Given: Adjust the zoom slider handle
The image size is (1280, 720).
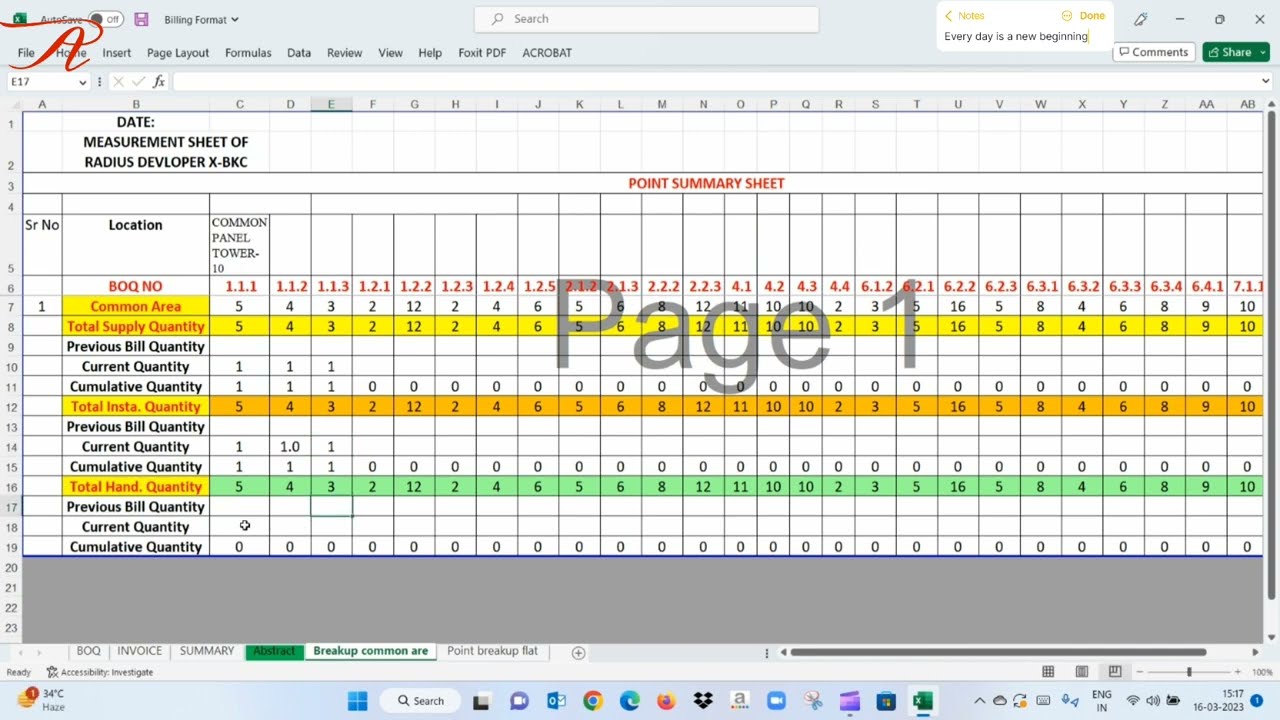Looking at the screenshot, I should click(x=1189, y=672).
